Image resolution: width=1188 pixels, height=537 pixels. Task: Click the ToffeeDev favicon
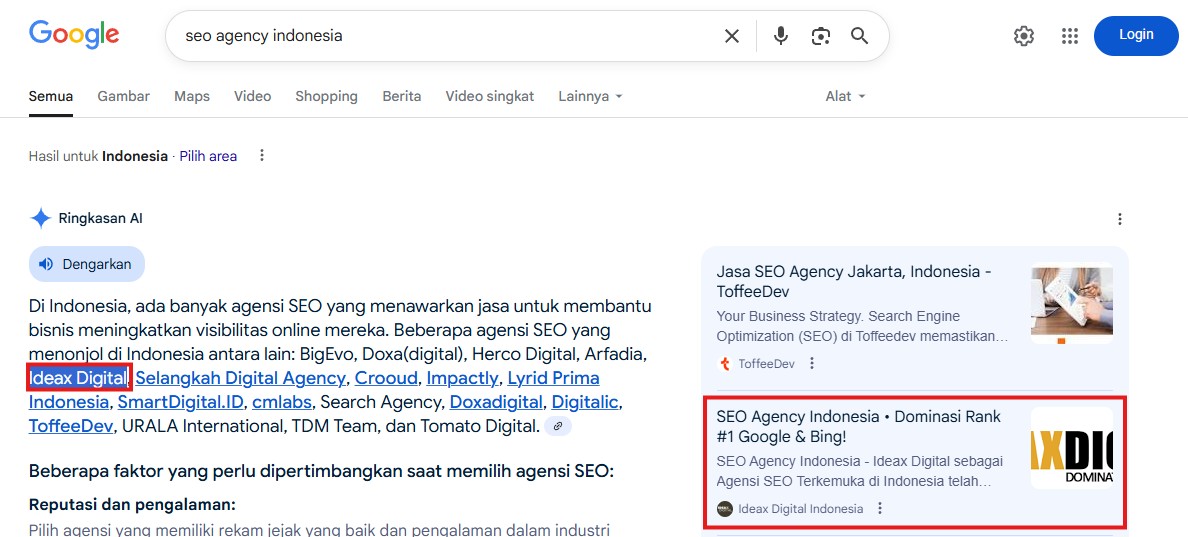pyautogui.click(x=724, y=364)
